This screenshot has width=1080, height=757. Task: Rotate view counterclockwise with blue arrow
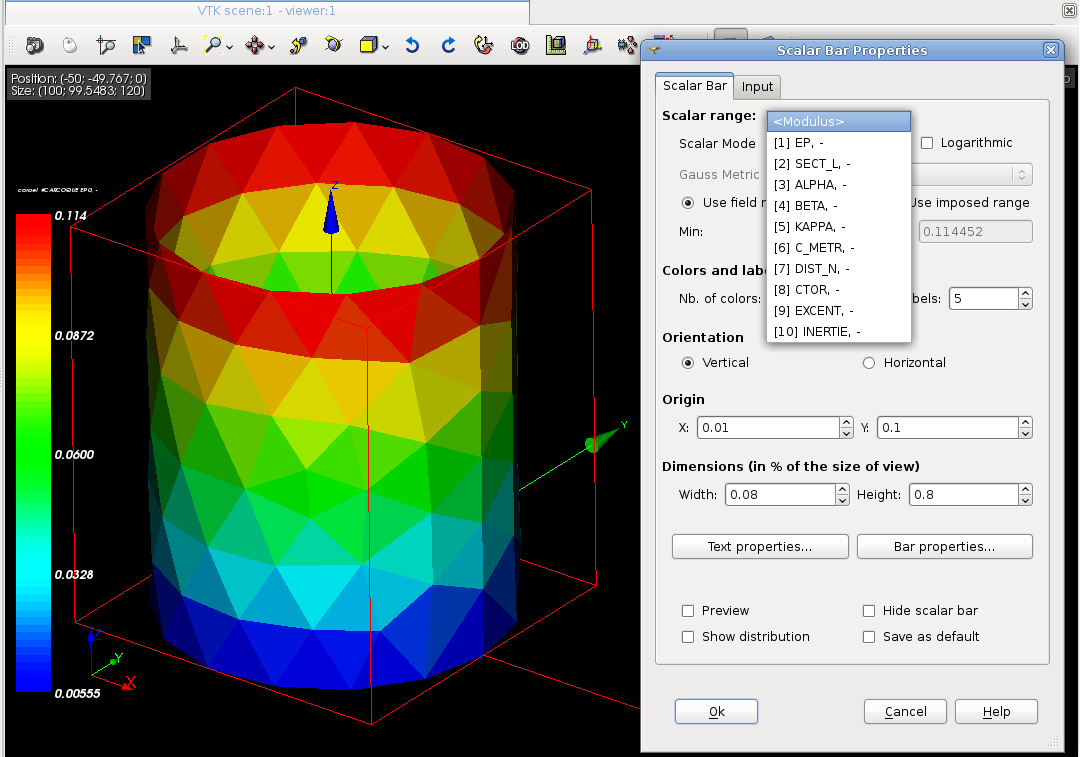[412, 45]
